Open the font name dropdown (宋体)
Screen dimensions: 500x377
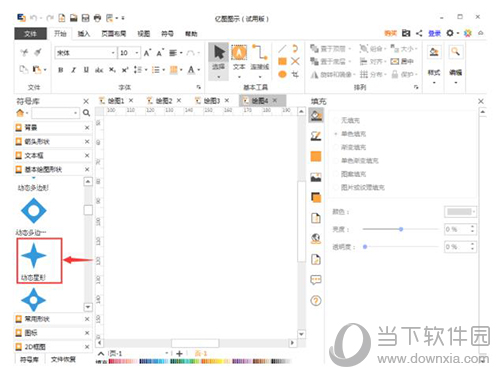(x=113, y=53)
